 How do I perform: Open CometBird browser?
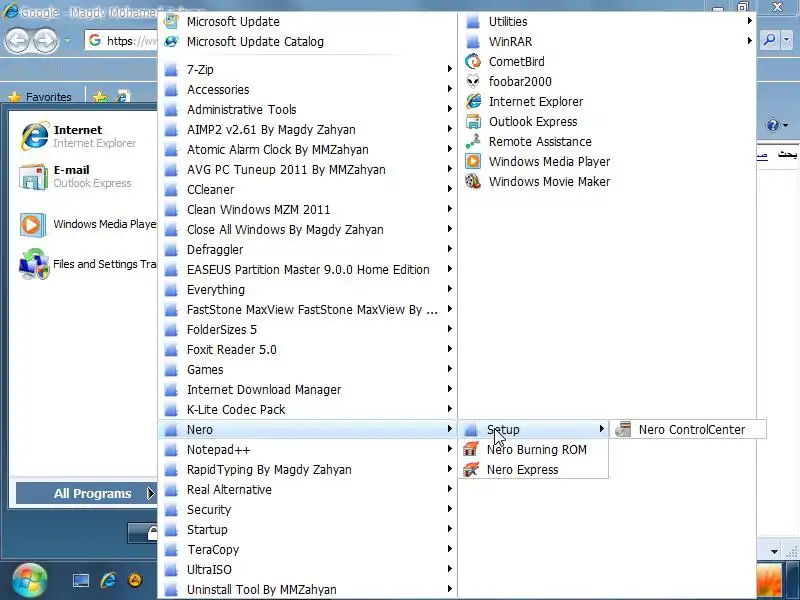tap(607, 62)
